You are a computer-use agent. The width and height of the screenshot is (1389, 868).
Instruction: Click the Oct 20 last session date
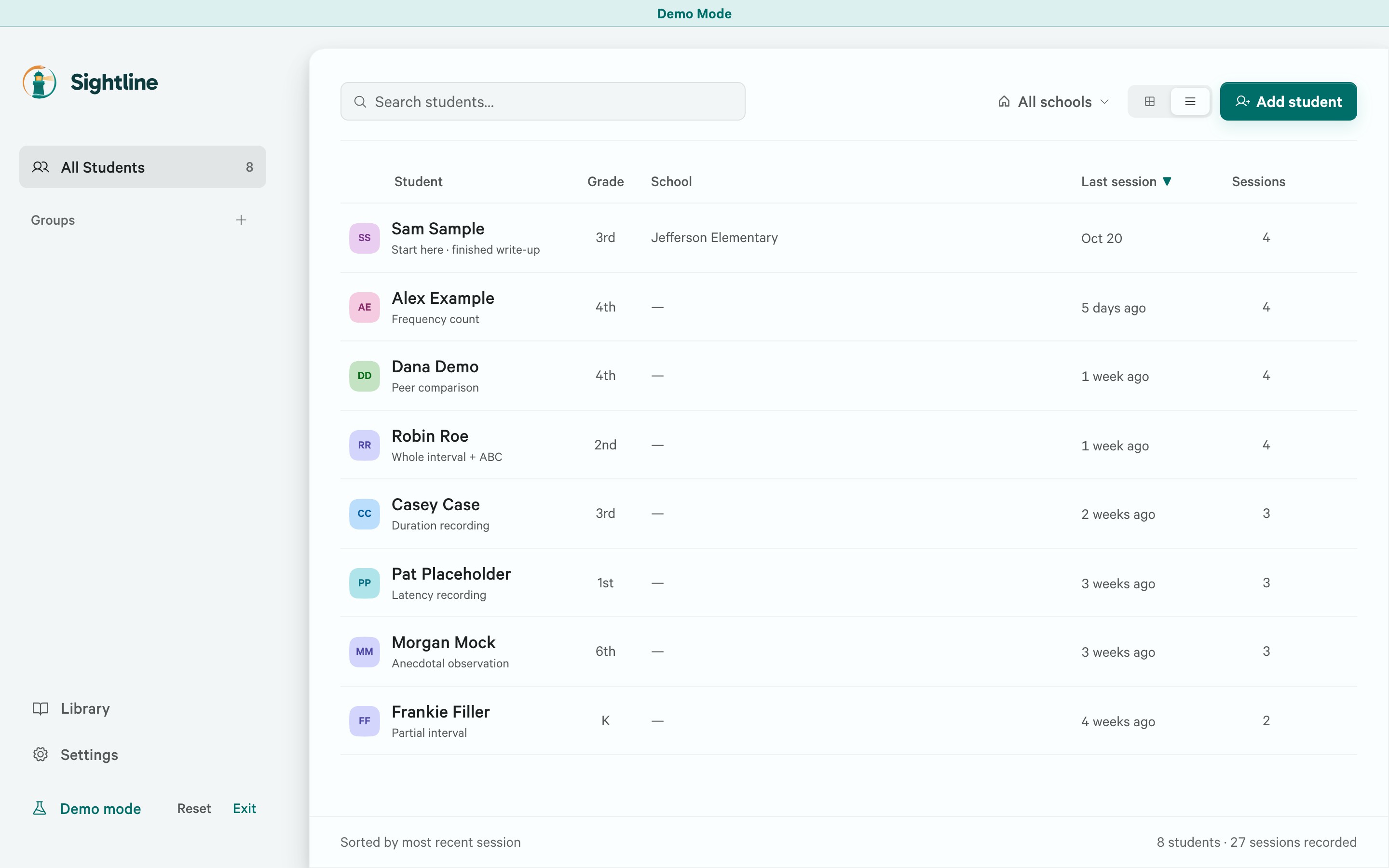tap(1102, 238)
